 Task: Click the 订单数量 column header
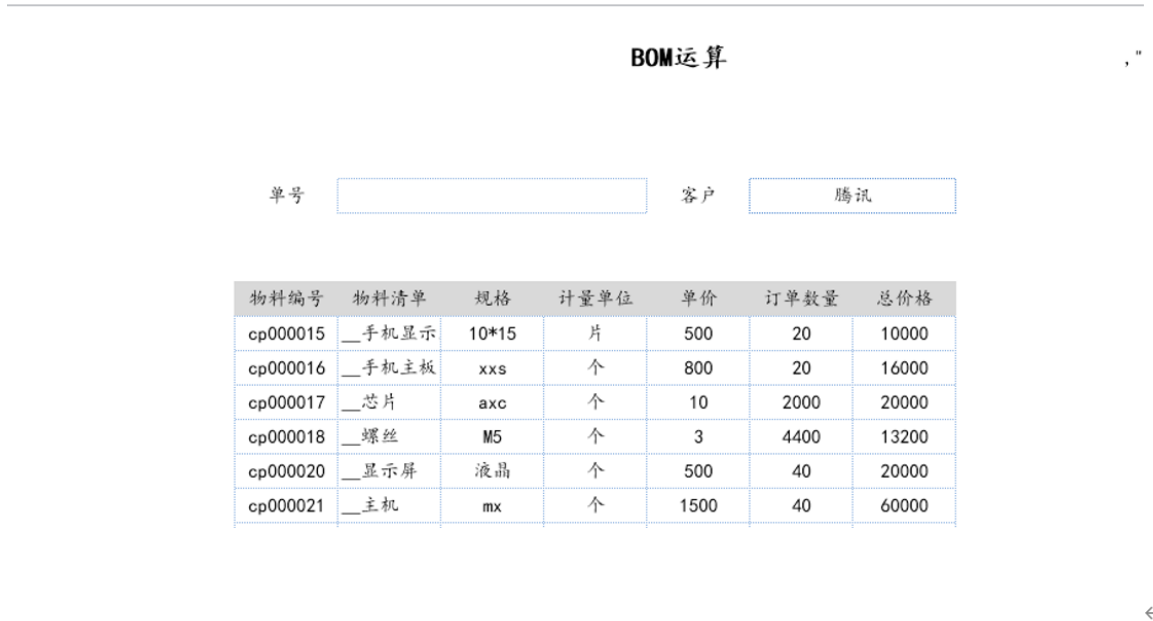pyautogui.click(x=801, y=298)
